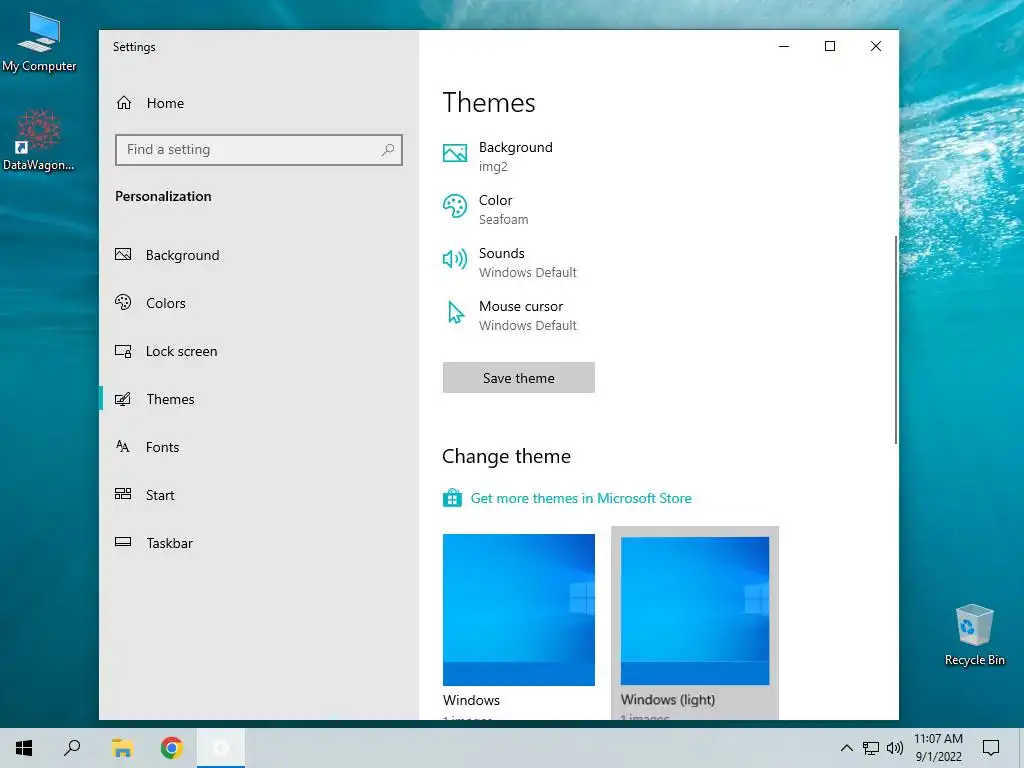This screenshot has height=768, width=1024.
Task: Select the Taskbar icon in sidebar
Action: 123,542
